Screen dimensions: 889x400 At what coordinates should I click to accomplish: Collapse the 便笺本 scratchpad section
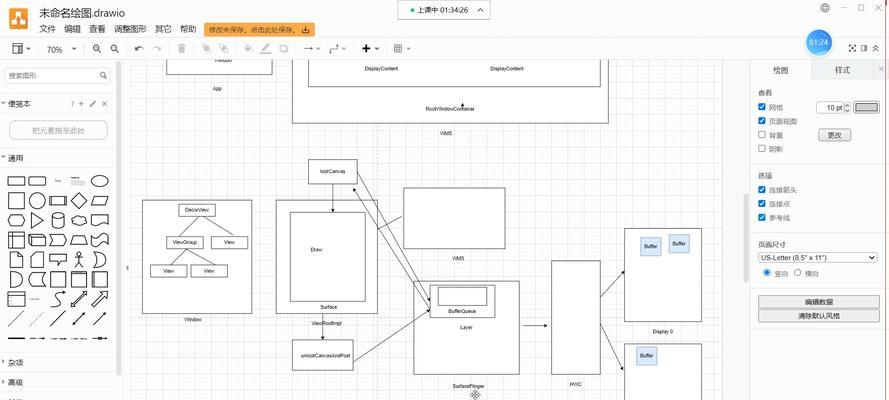pyautogui.click(x=17, y=104)
